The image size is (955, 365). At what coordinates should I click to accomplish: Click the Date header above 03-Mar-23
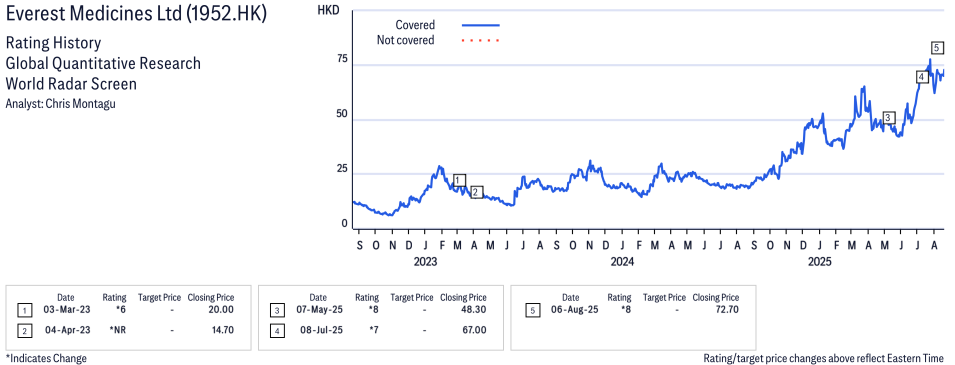pos(66,298)
